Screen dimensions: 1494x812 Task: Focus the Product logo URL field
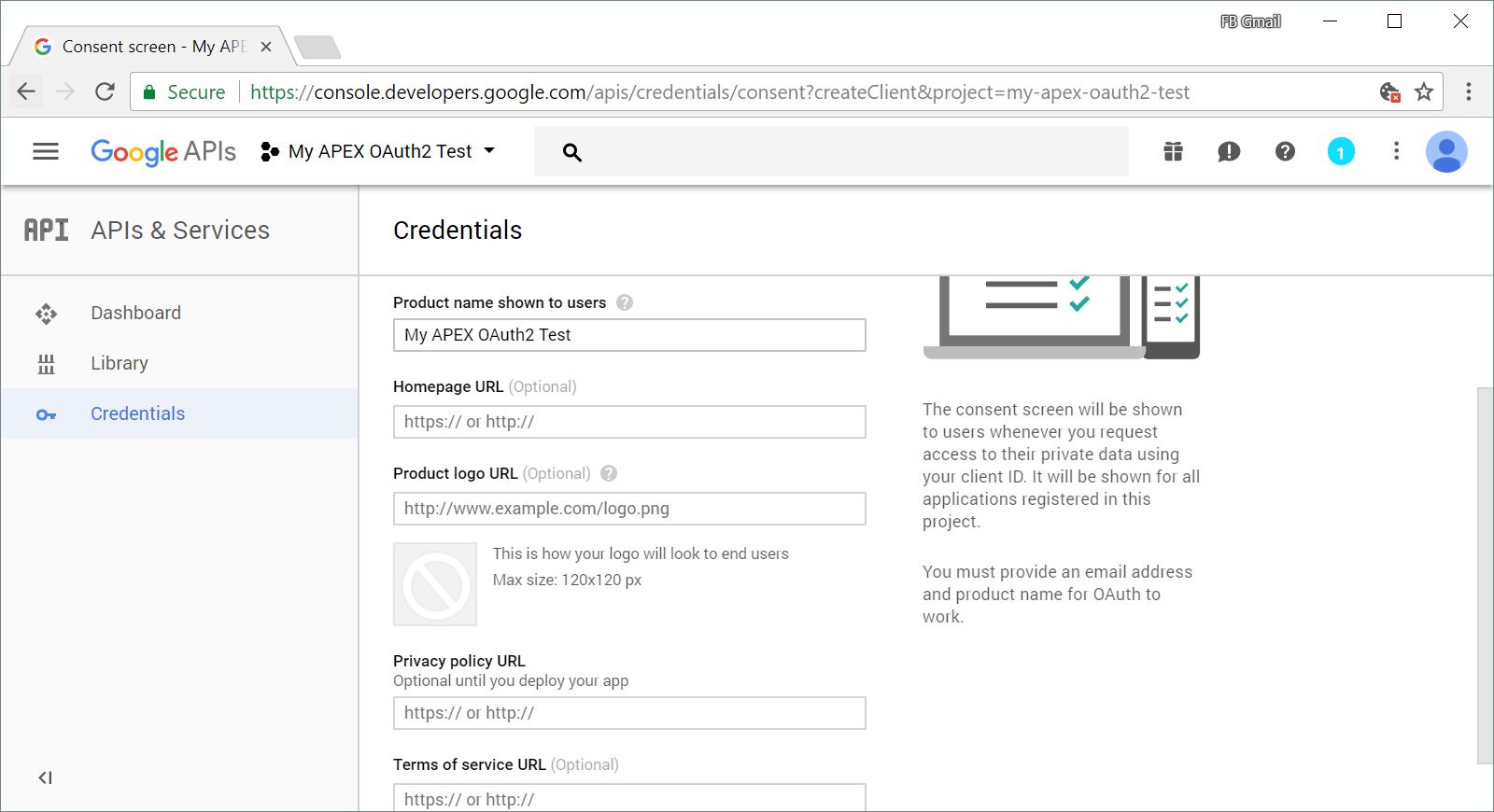point(629,509)
